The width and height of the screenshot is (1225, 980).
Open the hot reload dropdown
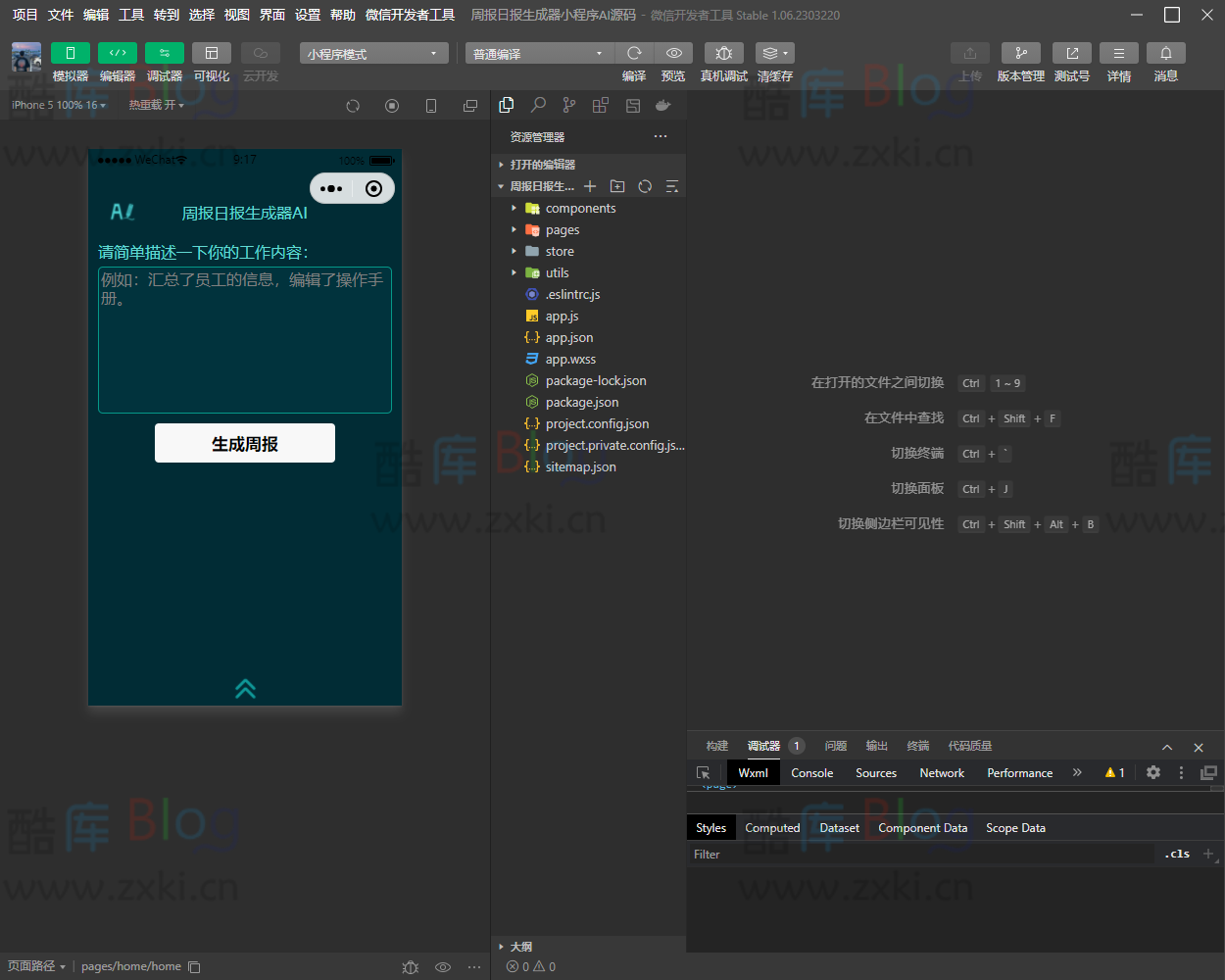(157, 105)
